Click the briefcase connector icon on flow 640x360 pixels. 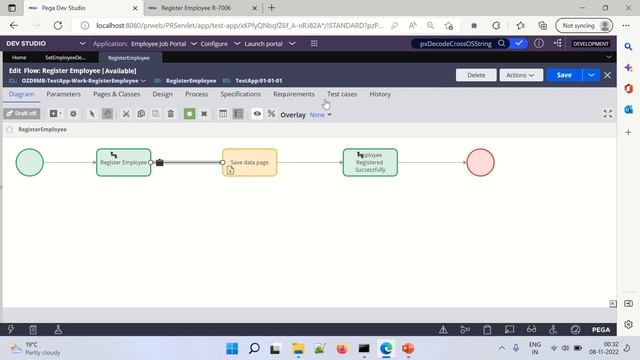point(160,162)
